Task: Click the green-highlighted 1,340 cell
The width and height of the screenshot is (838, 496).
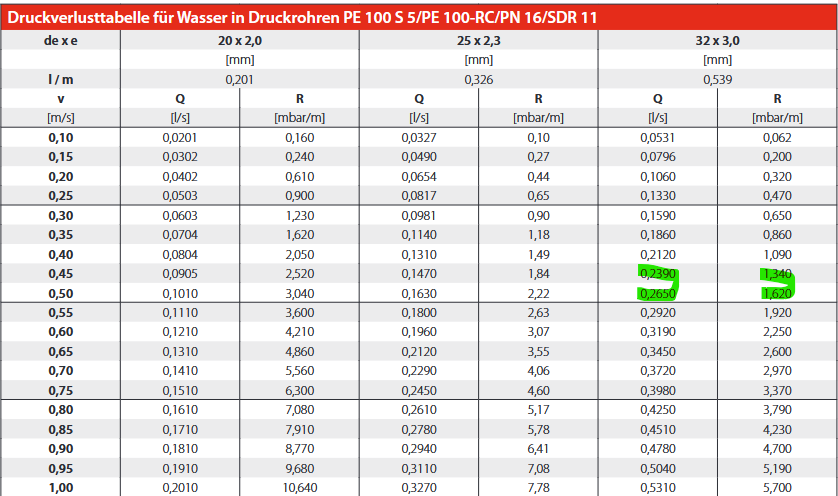Action: [777, 274]
